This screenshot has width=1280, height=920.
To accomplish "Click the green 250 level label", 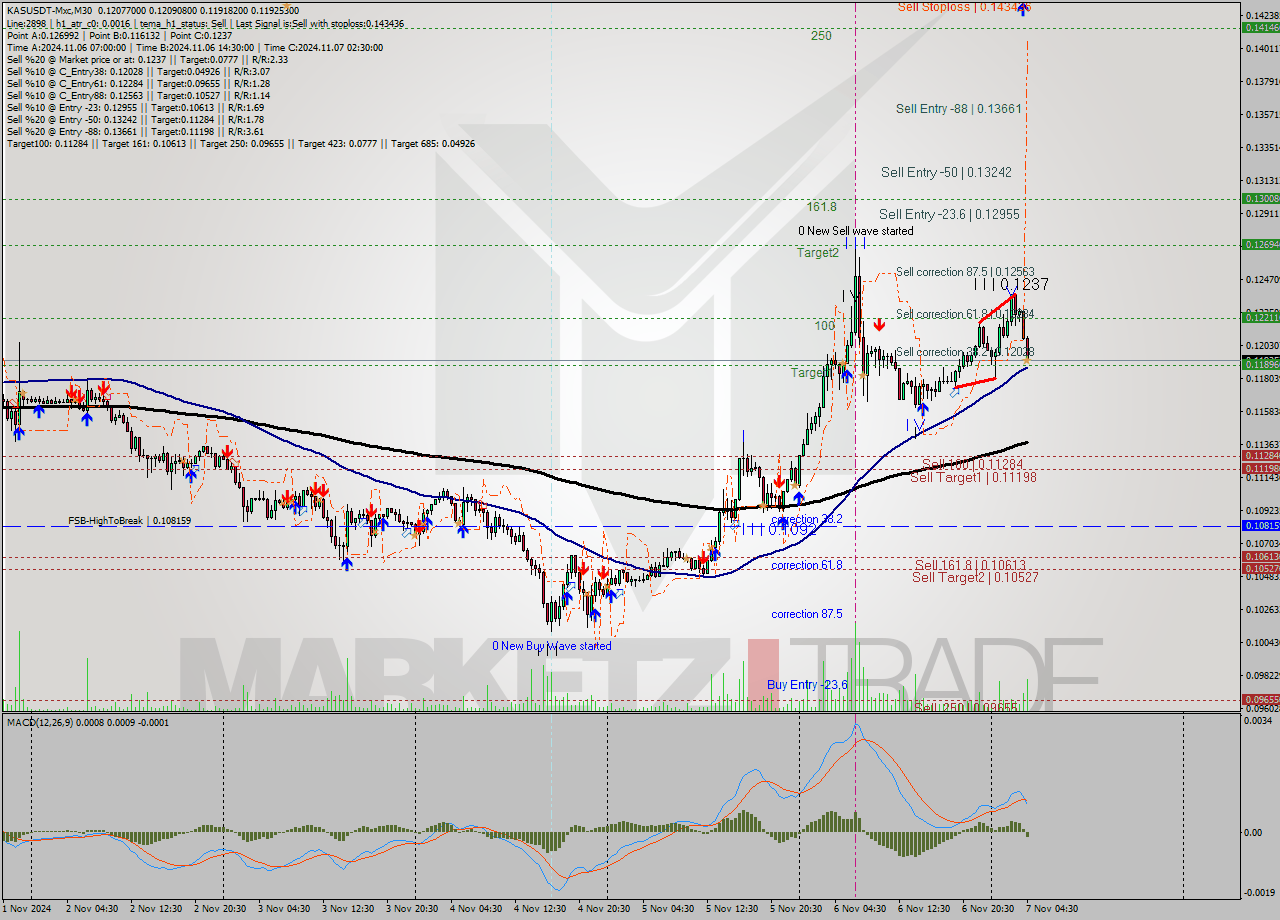I will [x=821, y=36].
